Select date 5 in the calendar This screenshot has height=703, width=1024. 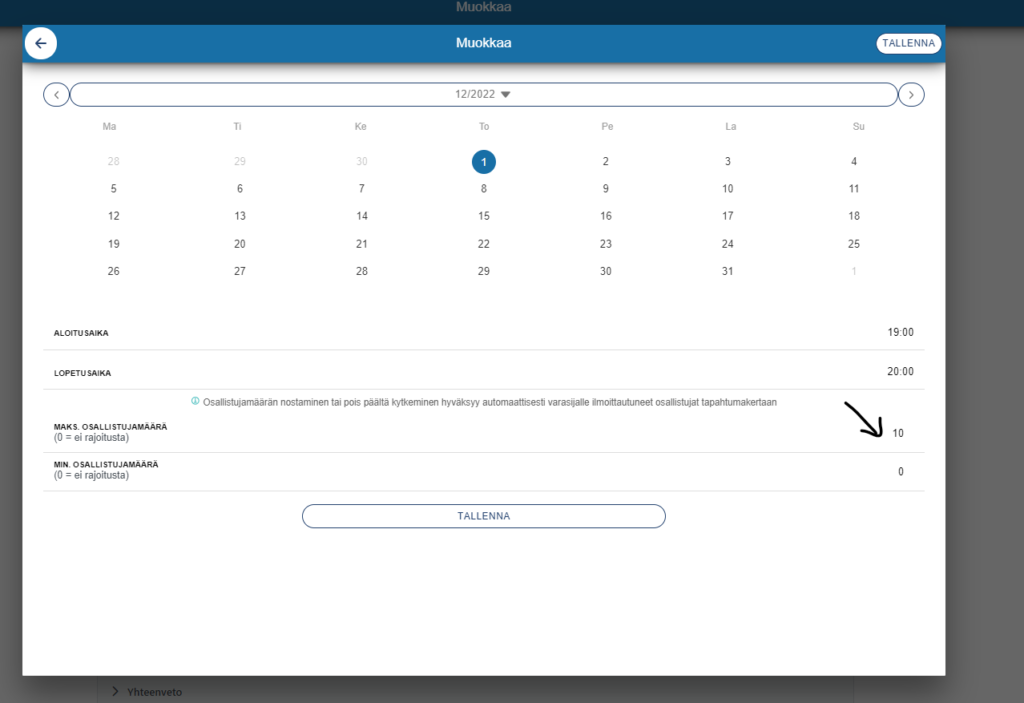coord(114,189)
